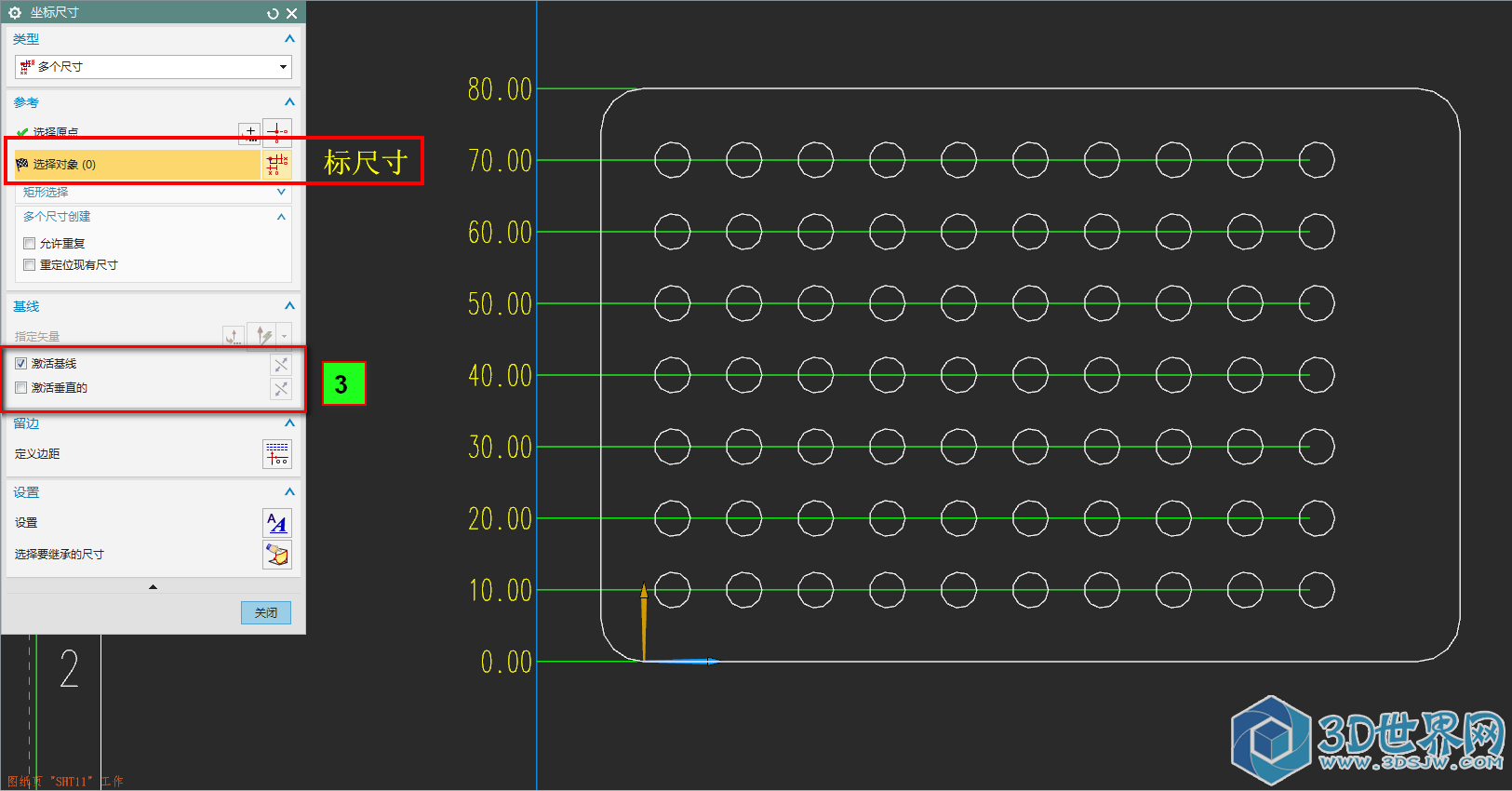Close the 坐标尺寸 dialog with the X
The width and height of the screenshot is (1512, 791).
coord(291,13)
